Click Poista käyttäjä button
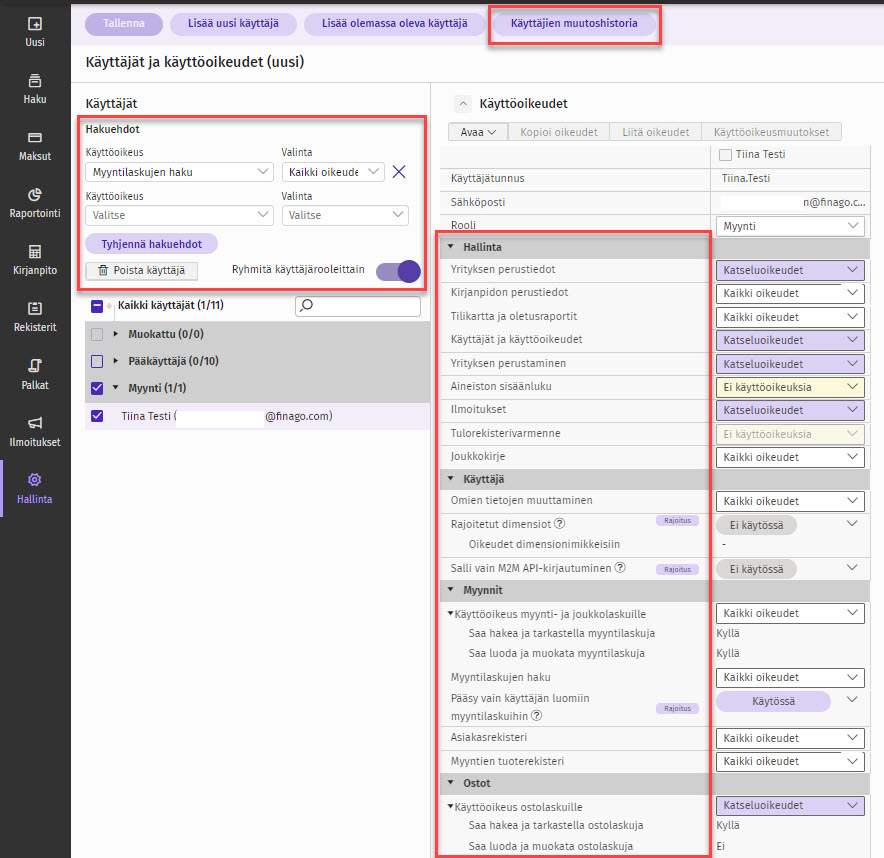 tap(142, 271)
